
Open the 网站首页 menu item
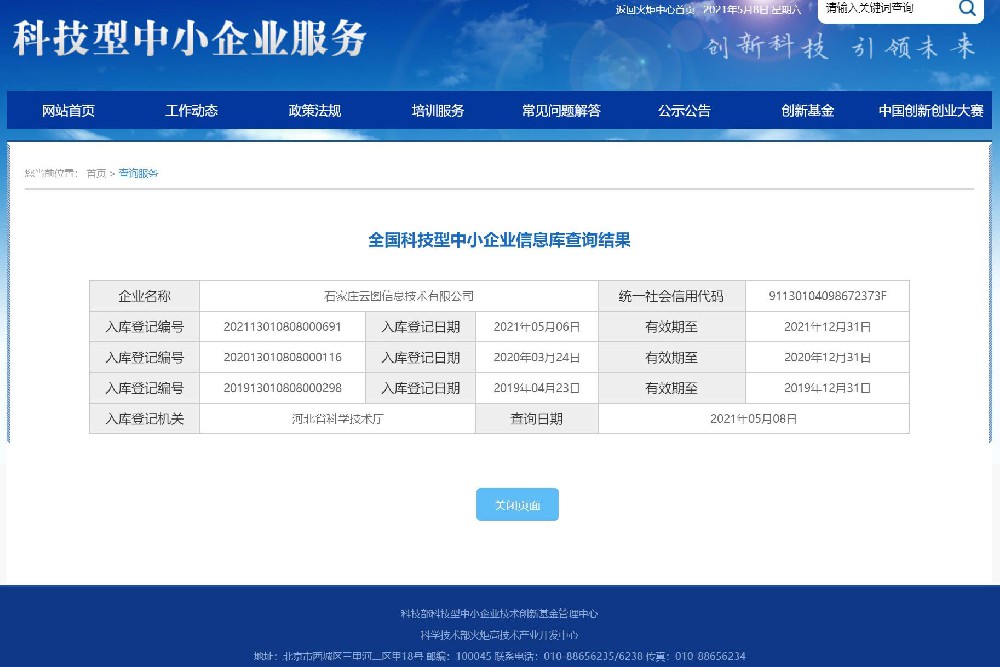68,111
